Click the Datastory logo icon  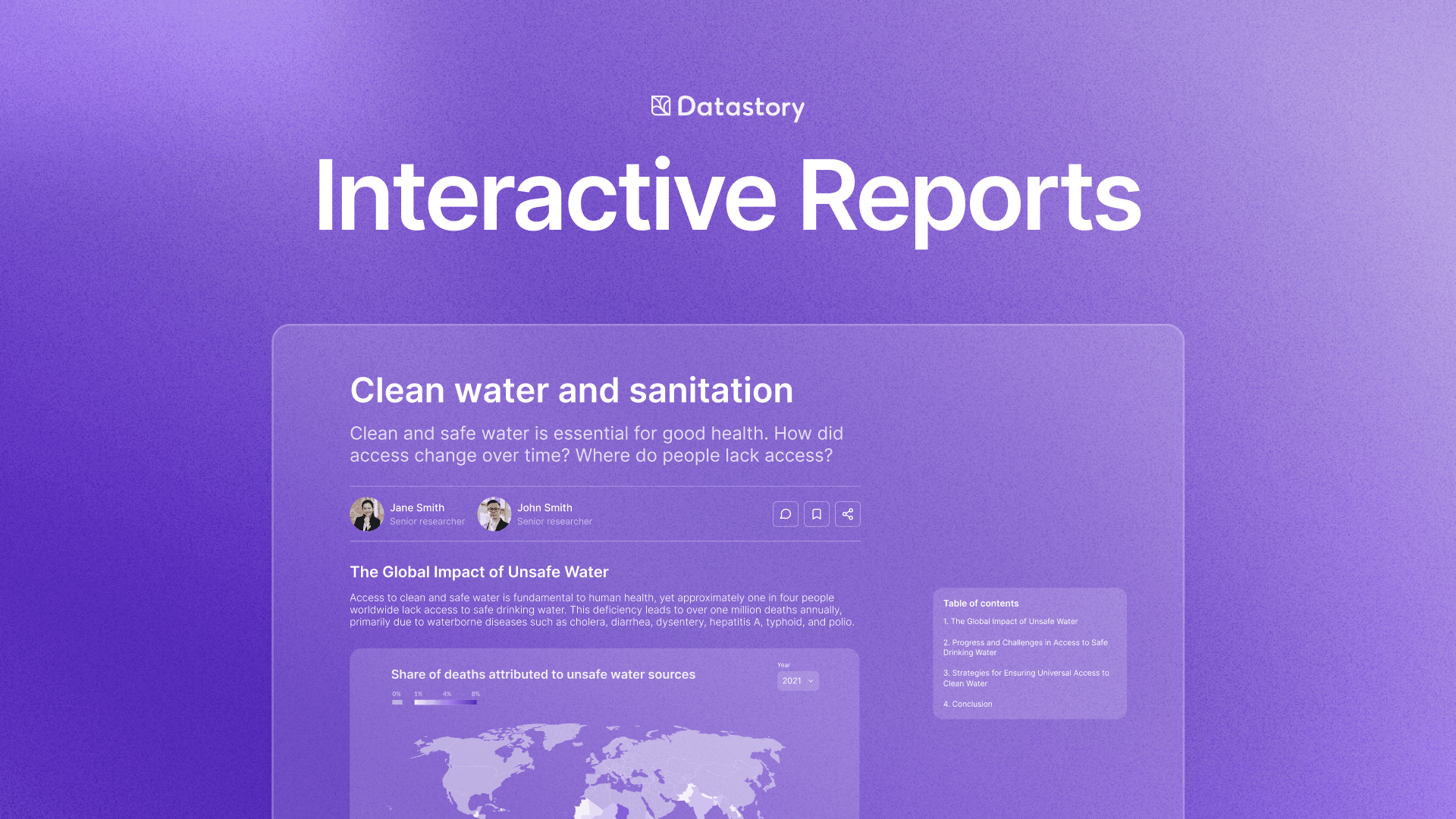661,106
